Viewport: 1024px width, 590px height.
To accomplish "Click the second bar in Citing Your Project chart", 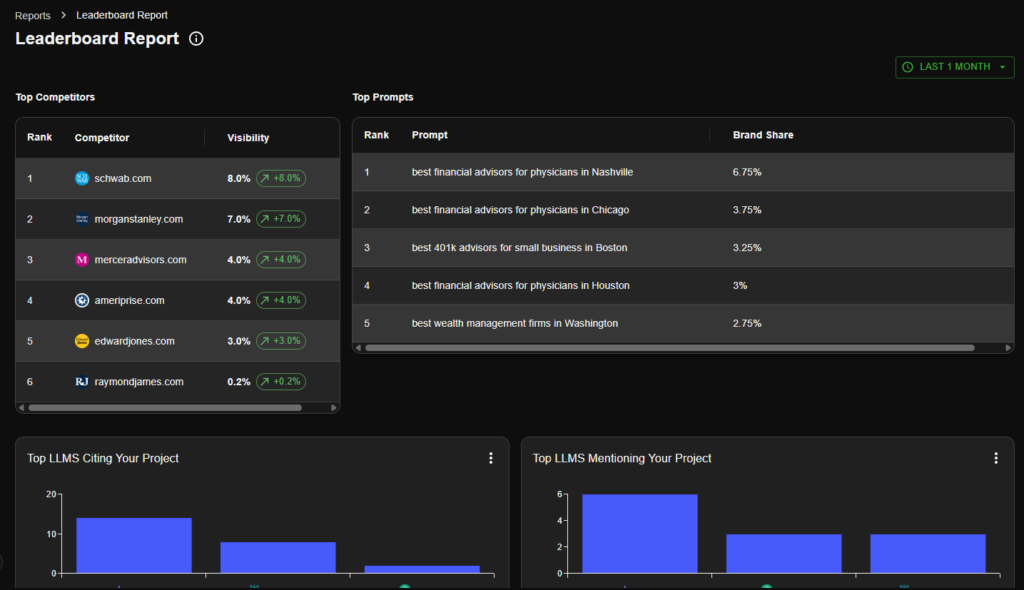I will click(x=278, y=557).
